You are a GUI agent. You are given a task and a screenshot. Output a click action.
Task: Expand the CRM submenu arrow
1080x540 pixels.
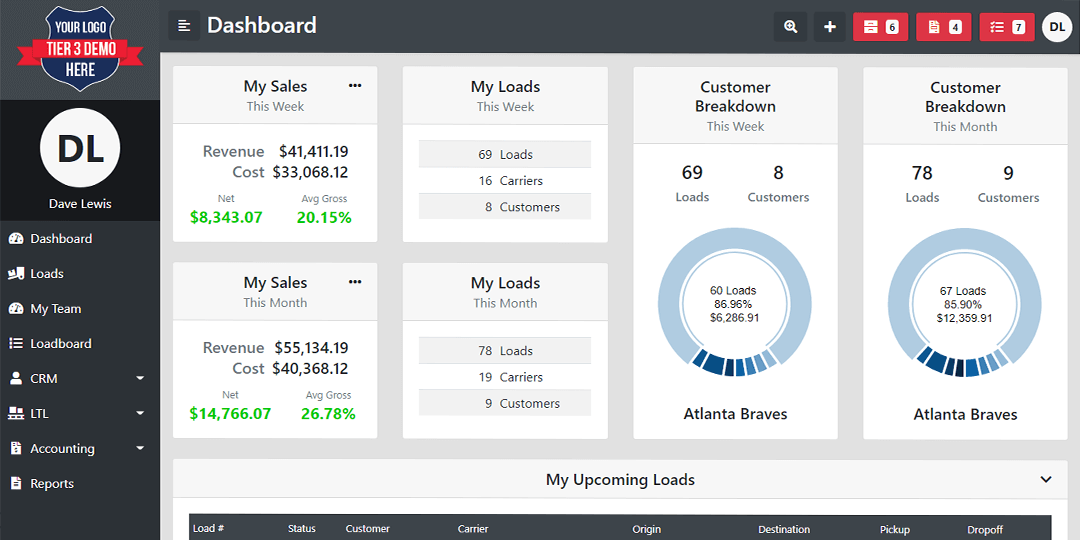coord(141,379)
